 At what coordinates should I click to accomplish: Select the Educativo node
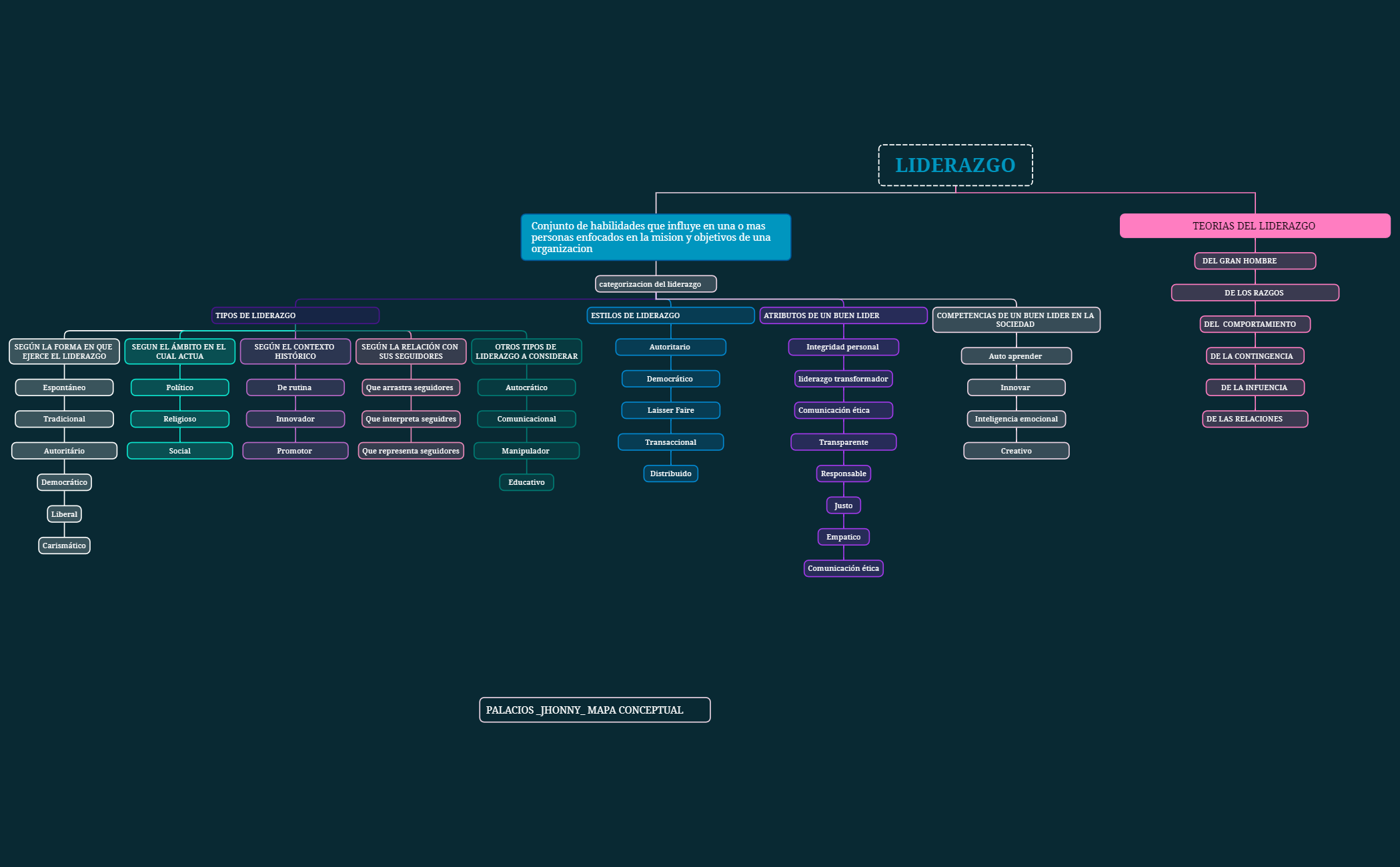click(526, 482)
